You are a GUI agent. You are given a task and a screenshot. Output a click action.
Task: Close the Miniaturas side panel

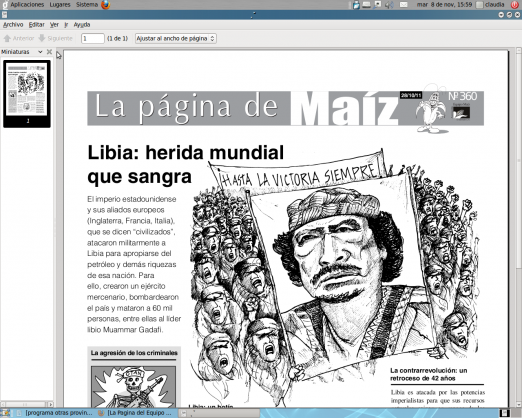[49, 52]
